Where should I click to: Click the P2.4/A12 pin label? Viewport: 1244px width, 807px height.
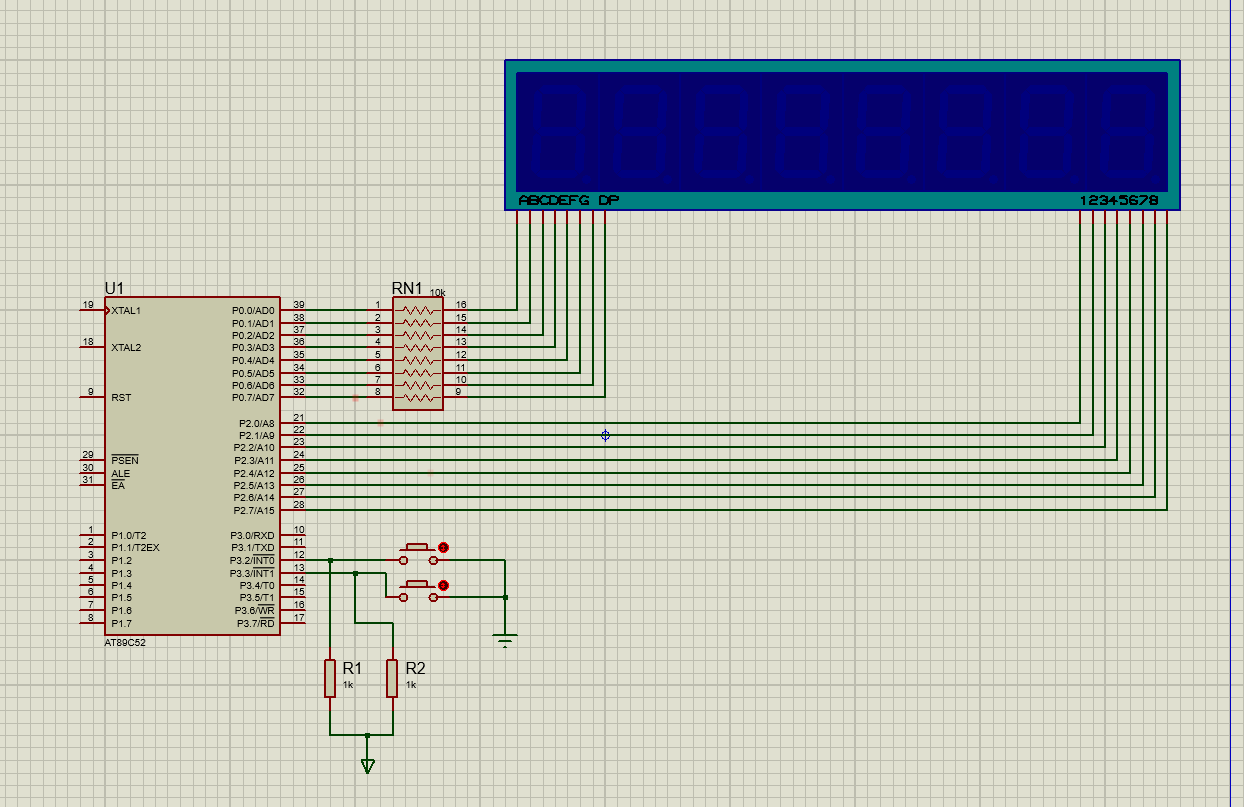(x=254, y=474)
